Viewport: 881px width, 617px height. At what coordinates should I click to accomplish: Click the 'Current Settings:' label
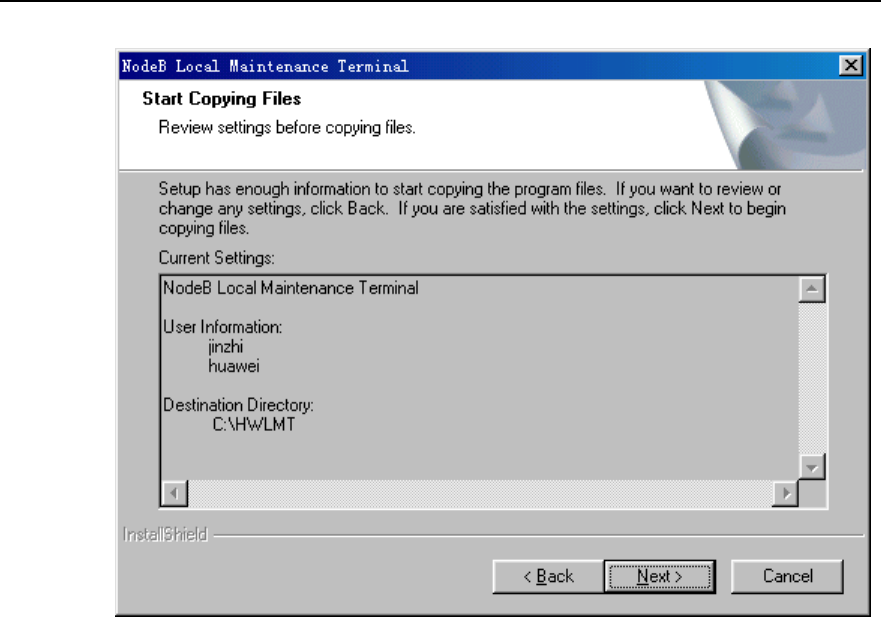(x=216, y=258)
